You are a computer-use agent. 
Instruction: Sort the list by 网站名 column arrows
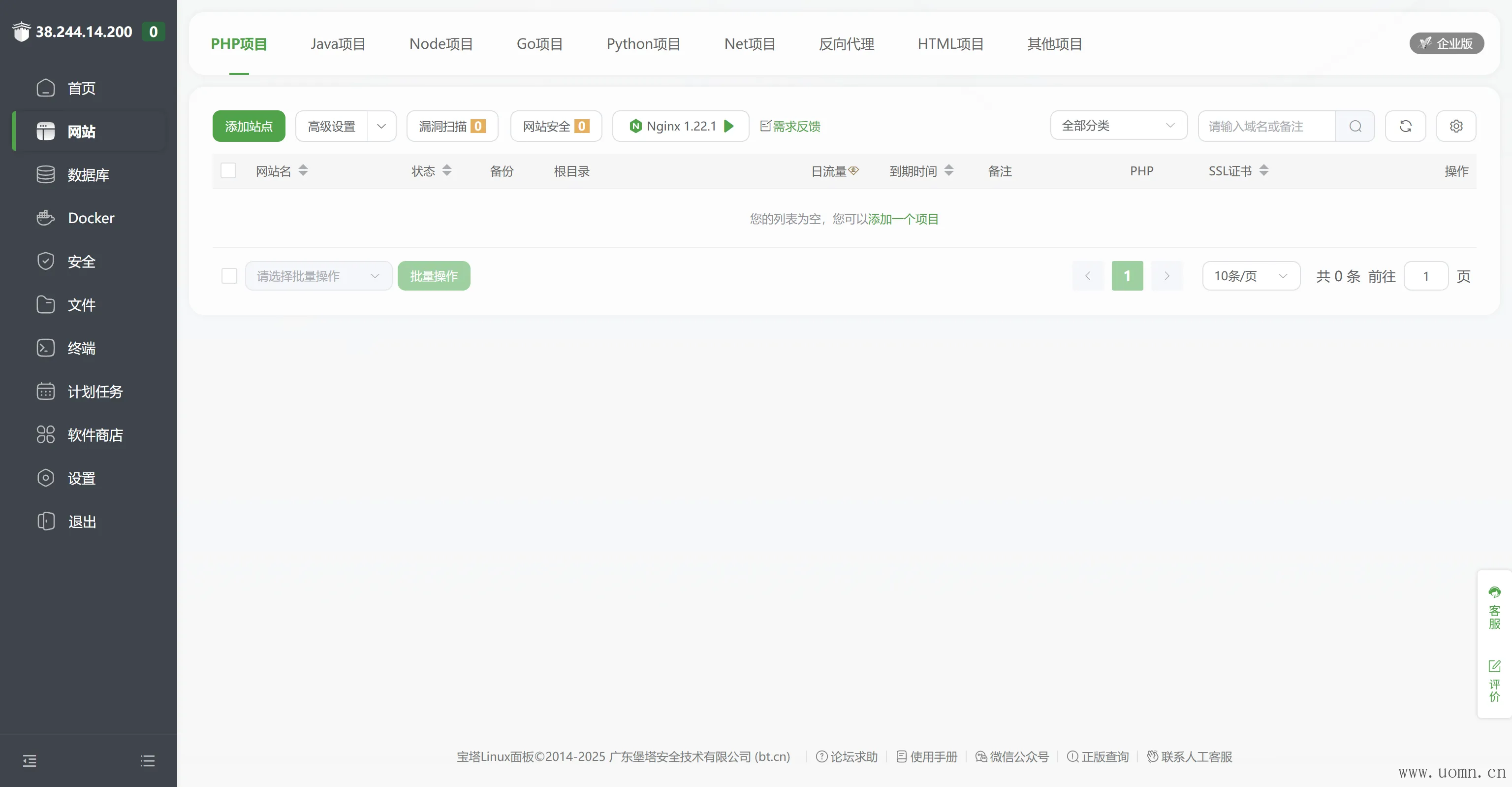(303, 171)
